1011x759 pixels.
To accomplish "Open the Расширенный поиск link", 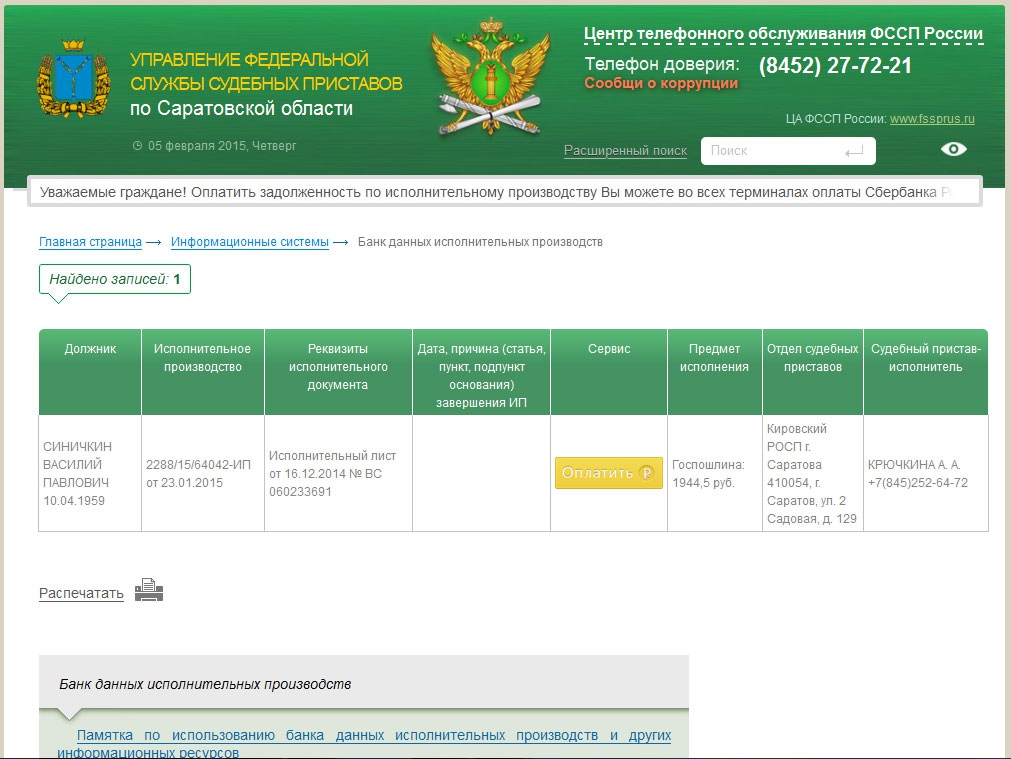I will (625, 151).
